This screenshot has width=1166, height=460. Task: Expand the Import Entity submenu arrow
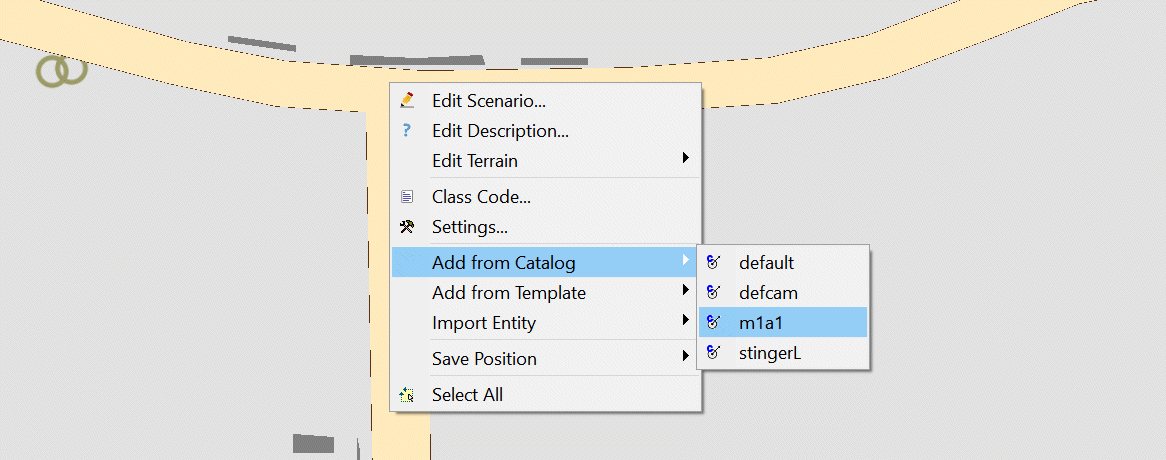pos(686,321)
